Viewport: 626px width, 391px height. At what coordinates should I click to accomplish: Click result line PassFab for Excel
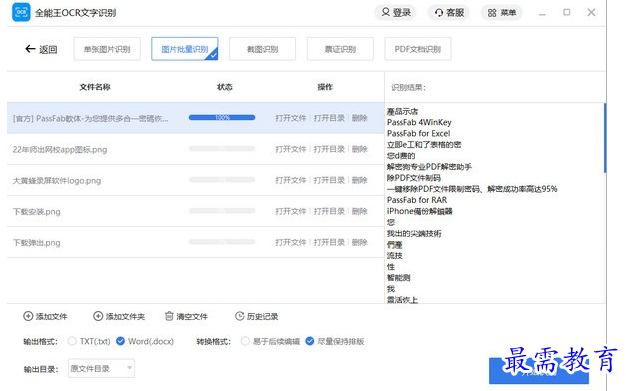(x=418, y=133)
